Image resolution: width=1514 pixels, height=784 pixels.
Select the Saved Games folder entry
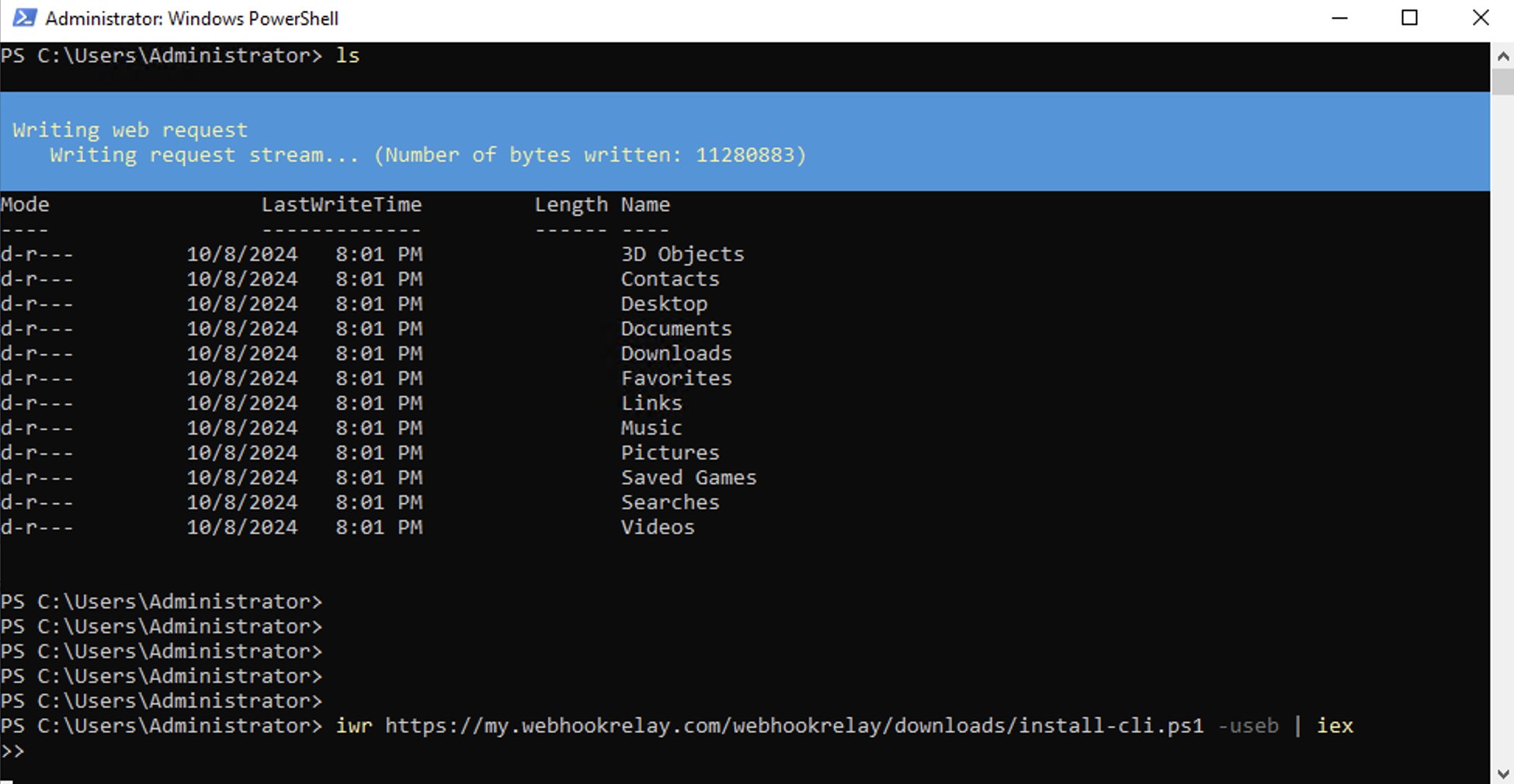pos(689,477)
